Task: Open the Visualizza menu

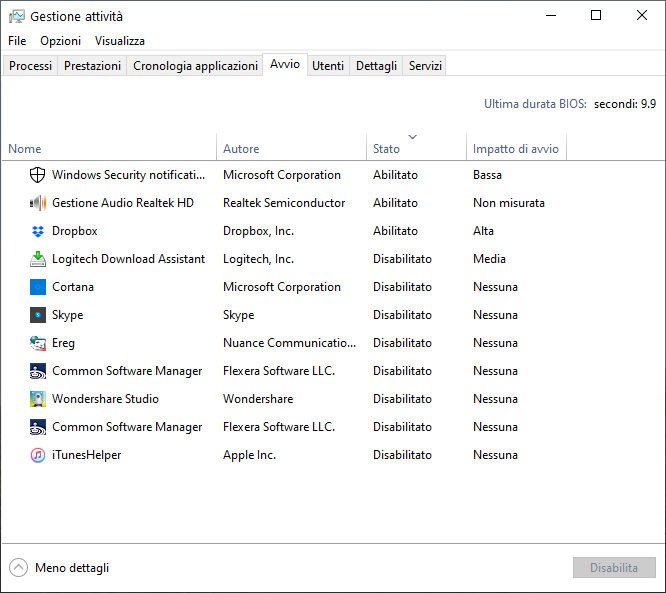Action: [x=119, y=41]
